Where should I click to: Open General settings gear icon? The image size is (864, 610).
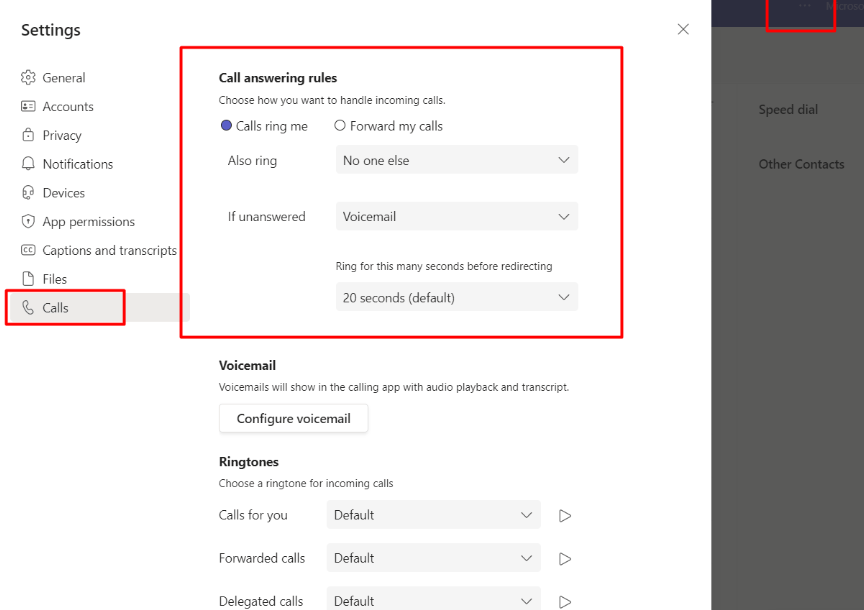28,78
